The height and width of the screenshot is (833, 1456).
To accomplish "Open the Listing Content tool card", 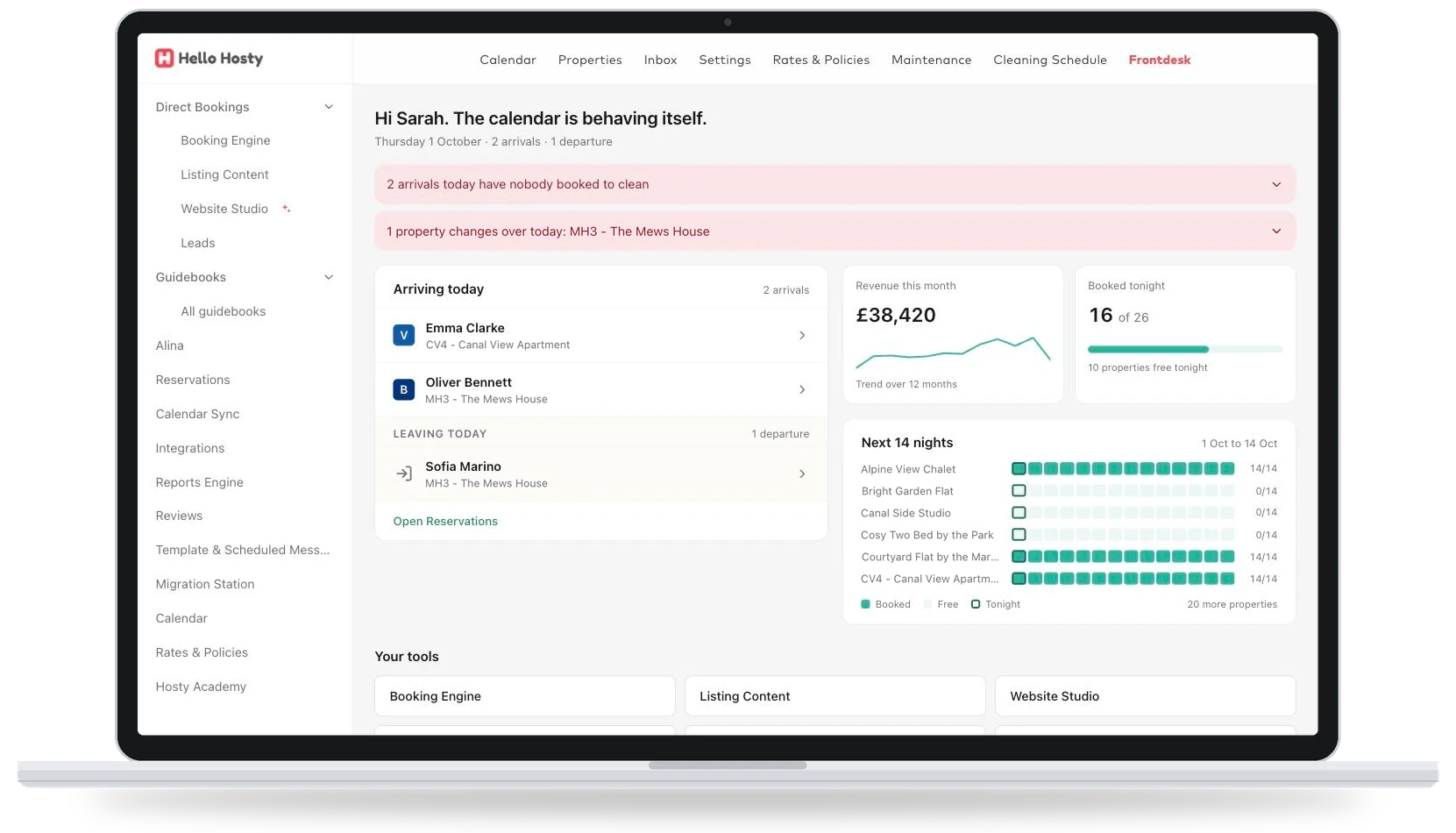I will pos(835,696).
